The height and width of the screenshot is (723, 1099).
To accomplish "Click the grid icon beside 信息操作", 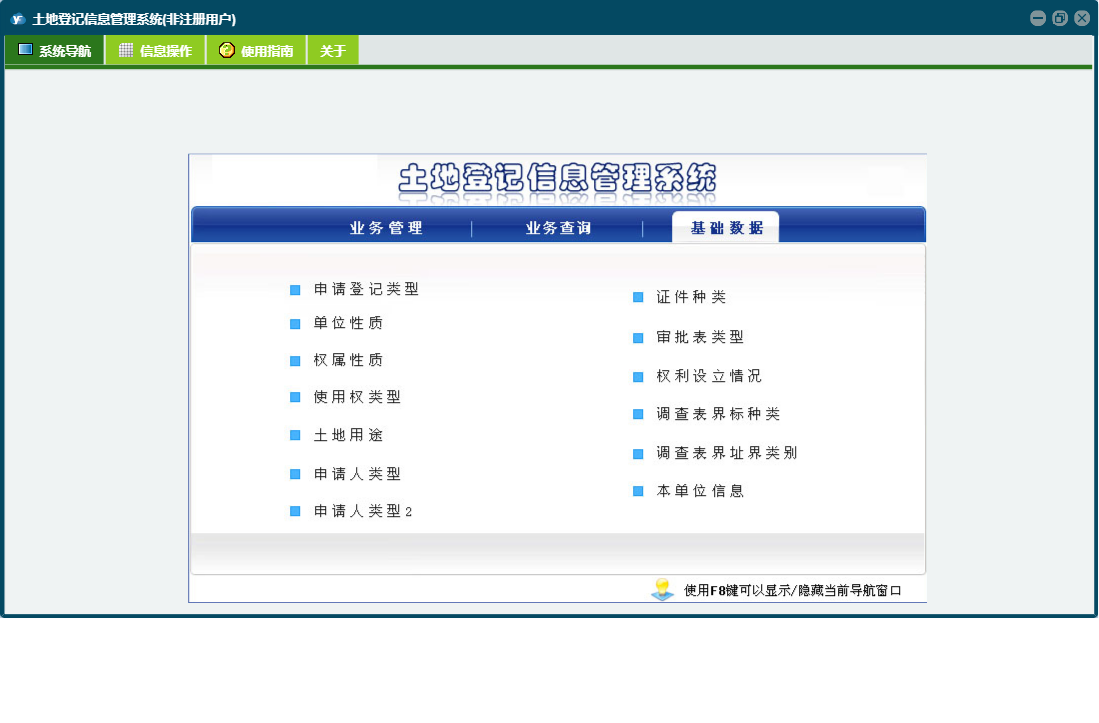I will click(125, 50).
